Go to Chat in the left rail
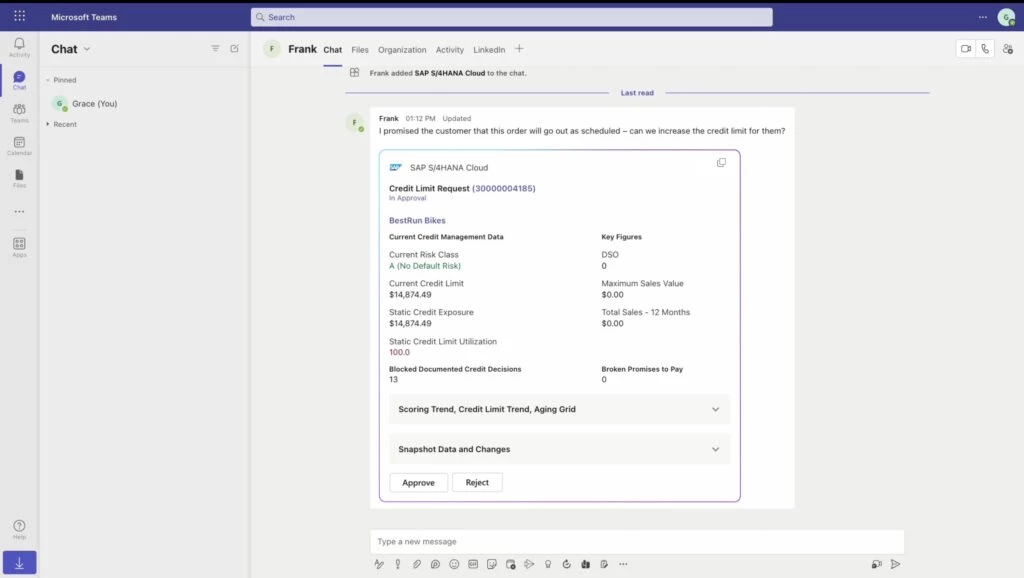Image resolution: width=1024 pixels, height=578 pixels. 19,80
